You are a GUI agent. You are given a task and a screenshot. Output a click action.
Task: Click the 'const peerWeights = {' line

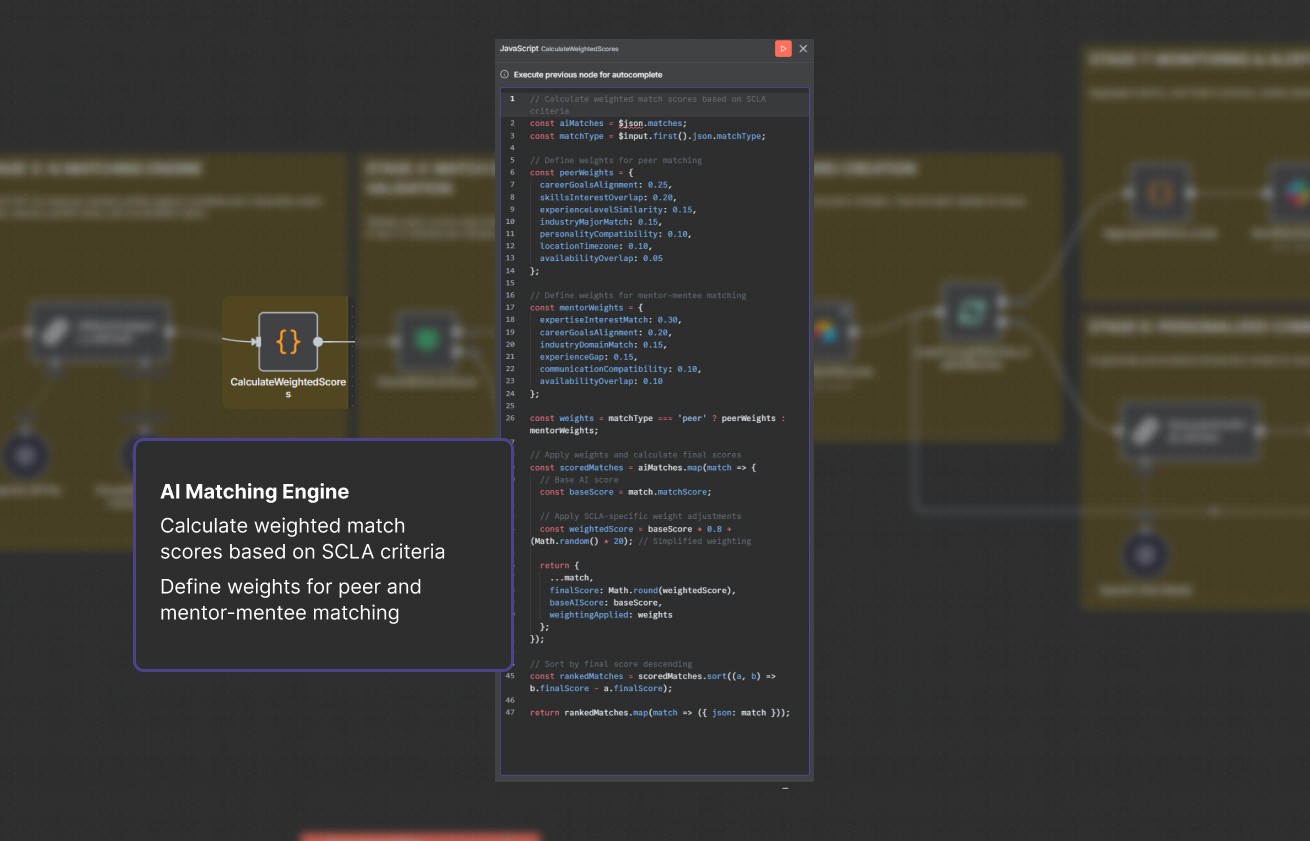[x=582, y=172]
